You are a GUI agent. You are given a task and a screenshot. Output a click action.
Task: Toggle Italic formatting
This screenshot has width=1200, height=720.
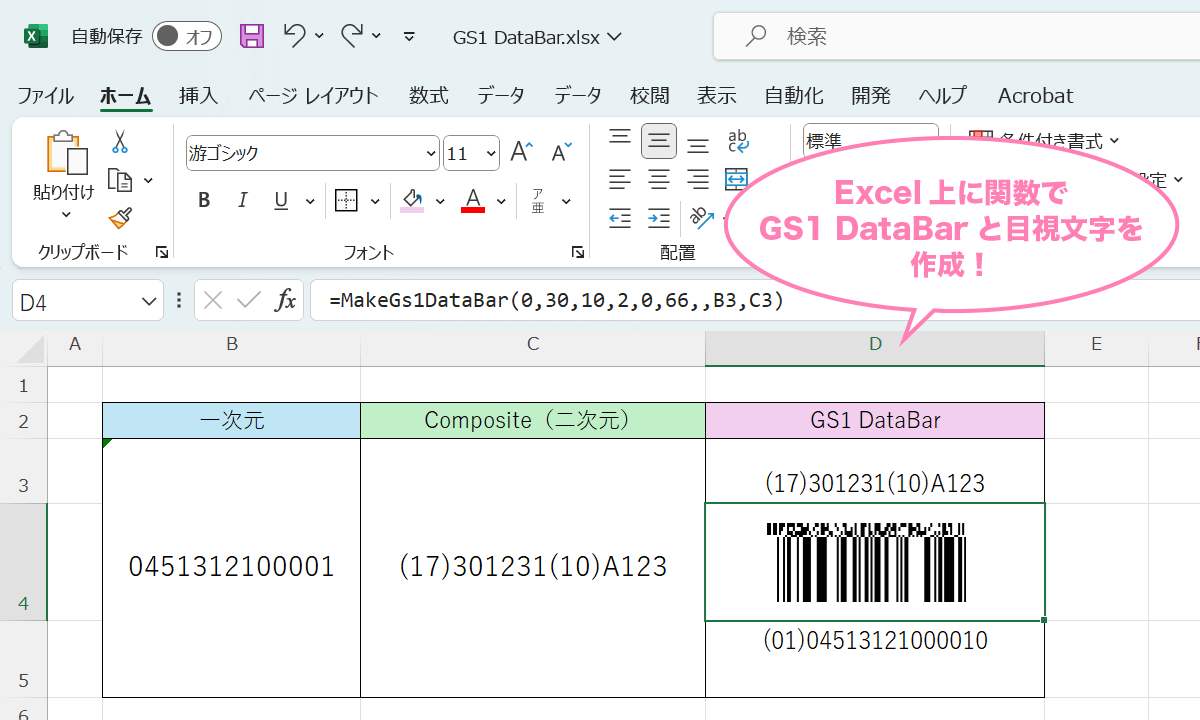(x=242, y=200)
